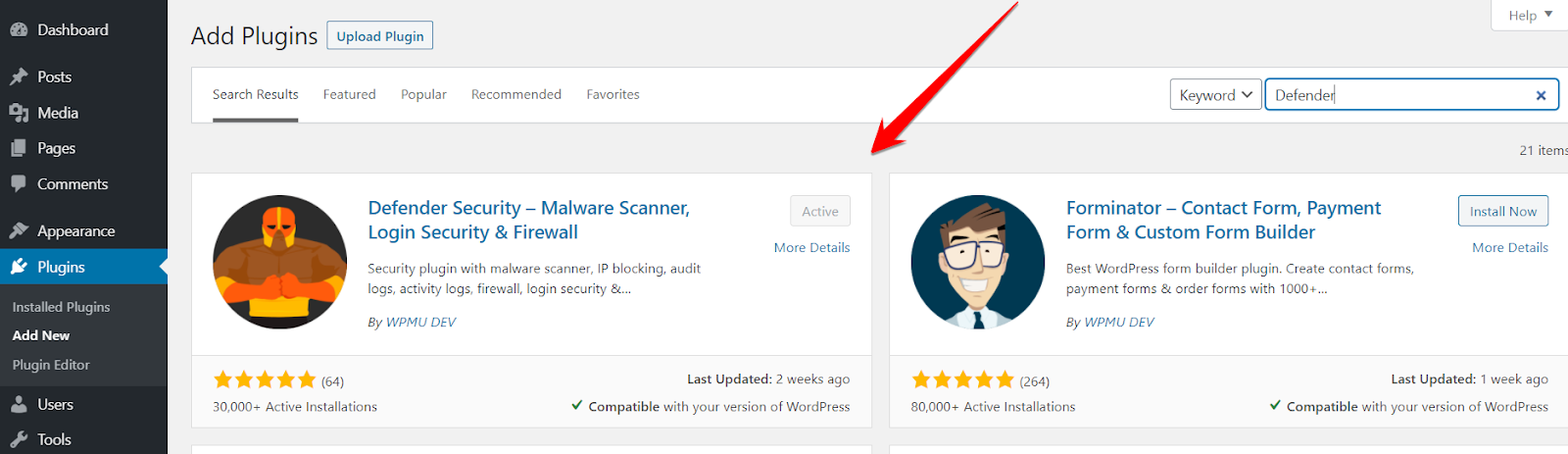Click WPMU DEV author link under Defender
Viewport: 1568px width, 454px height.
point(421,322)
